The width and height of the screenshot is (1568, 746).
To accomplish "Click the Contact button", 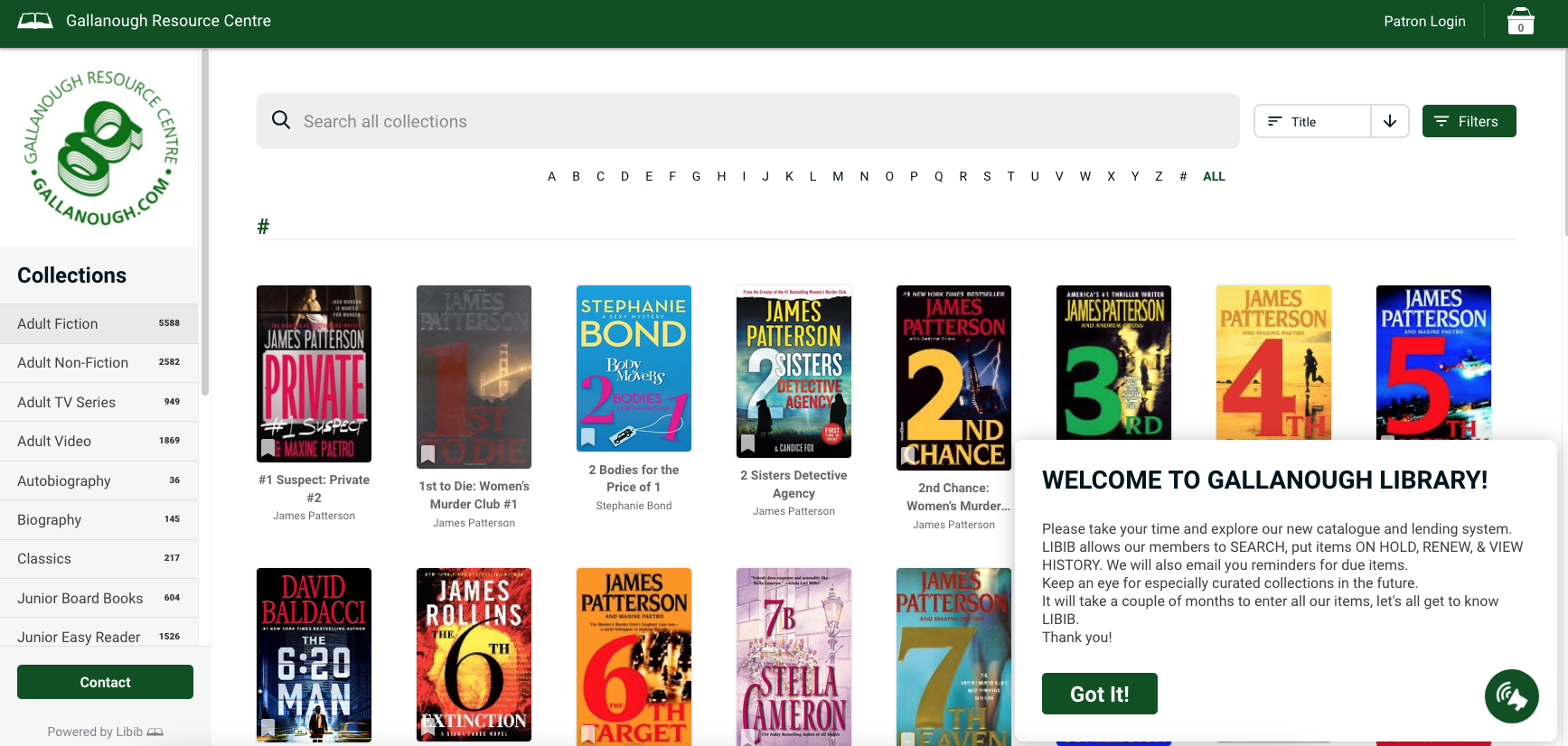I will (105, 682).
